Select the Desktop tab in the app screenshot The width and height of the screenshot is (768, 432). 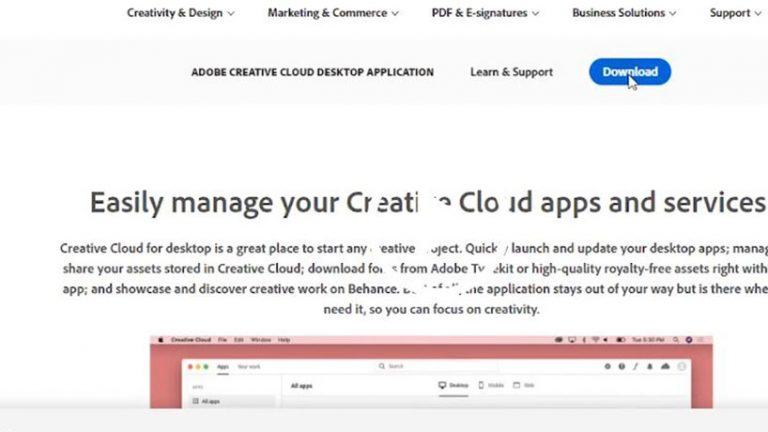pos(454,385)
